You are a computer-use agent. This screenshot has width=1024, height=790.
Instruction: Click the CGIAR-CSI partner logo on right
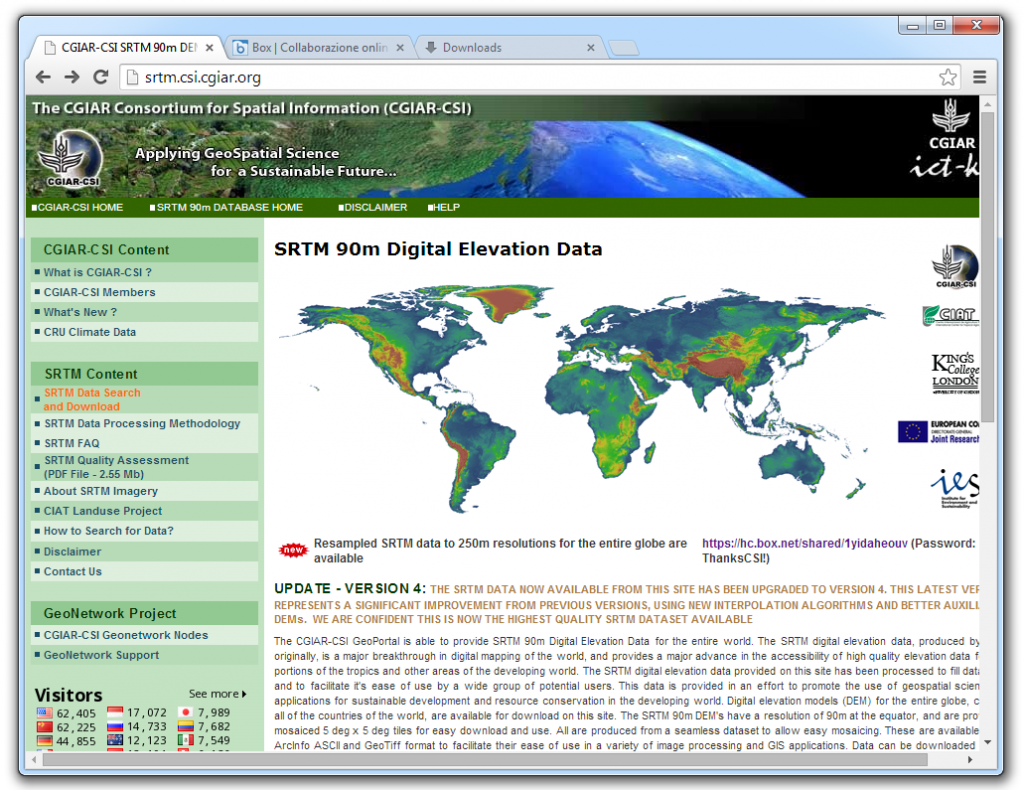[x=955, y=266]
